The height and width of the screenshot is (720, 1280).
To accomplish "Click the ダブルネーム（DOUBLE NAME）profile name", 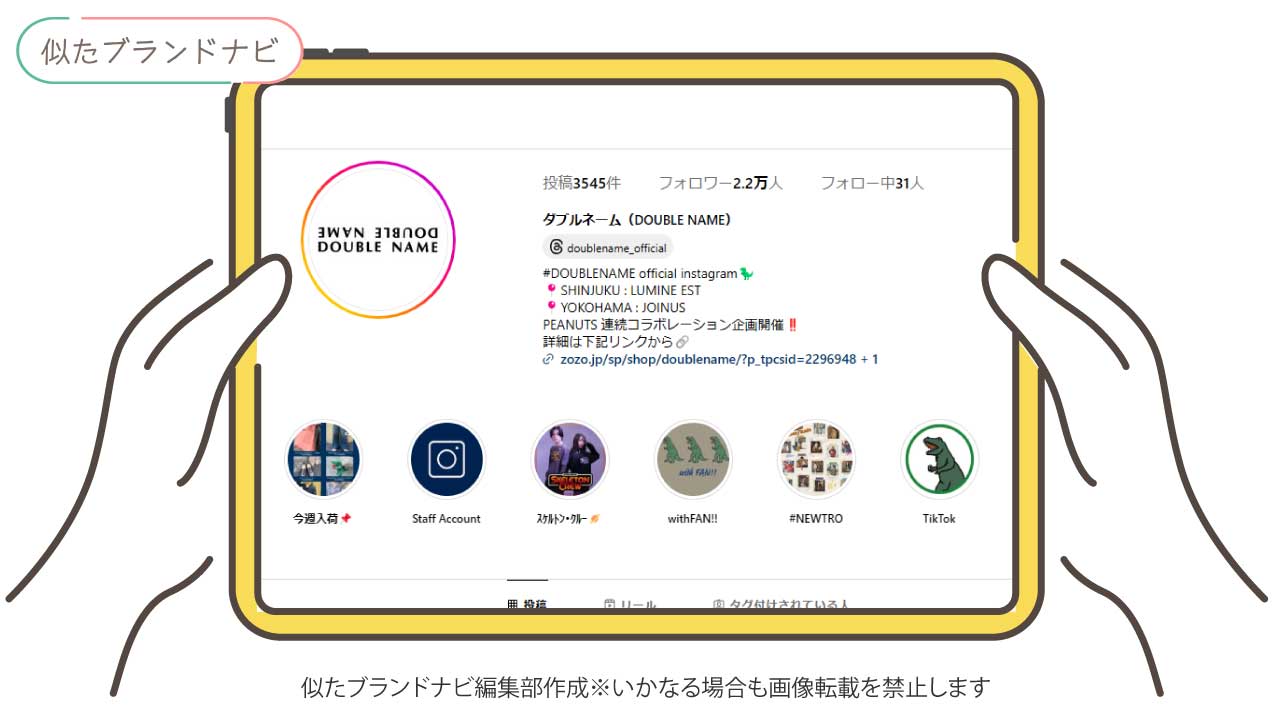I will tap(637, 220).
